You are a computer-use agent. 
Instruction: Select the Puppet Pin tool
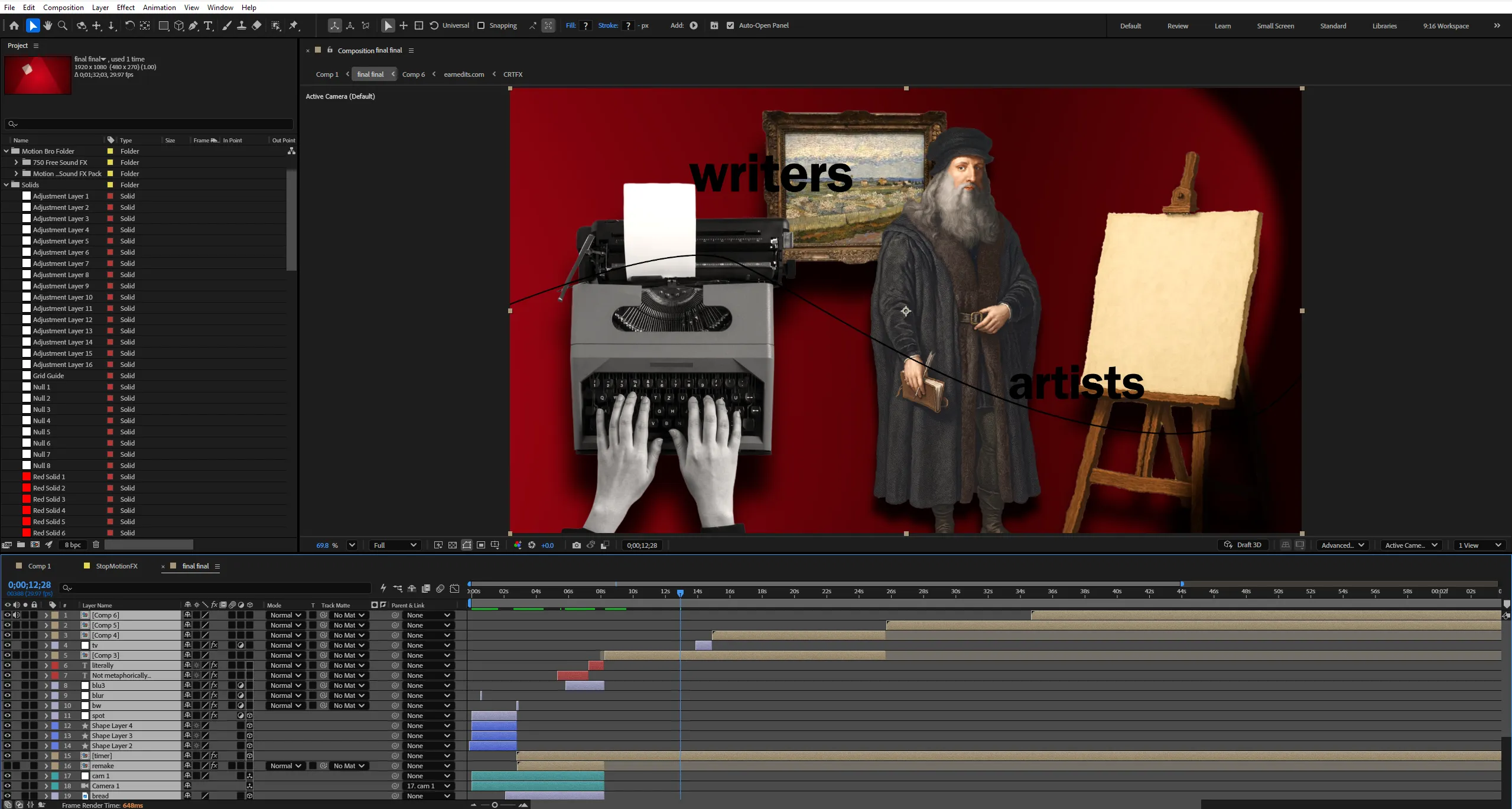click(294, 25)
